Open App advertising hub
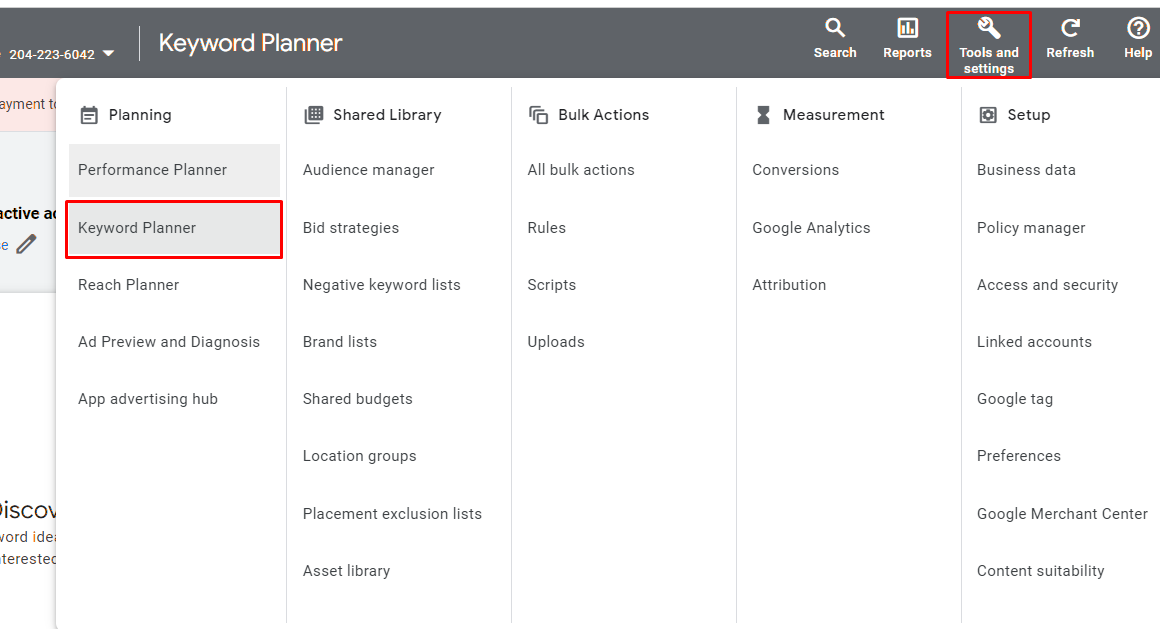 [147, 399]
